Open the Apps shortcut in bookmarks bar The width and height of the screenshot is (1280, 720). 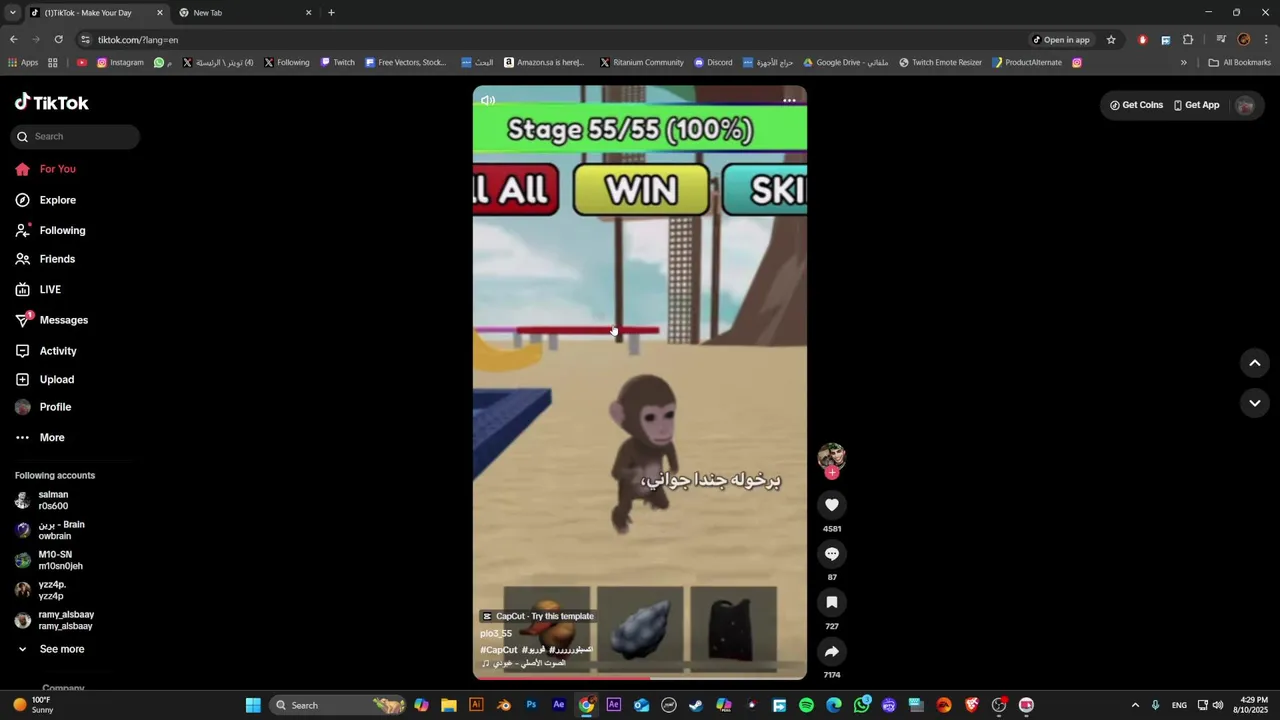[22, 62]
